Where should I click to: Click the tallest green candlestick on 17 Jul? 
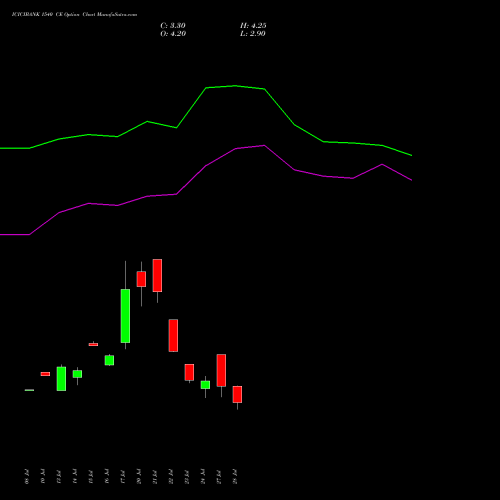[x=125, y=316]
